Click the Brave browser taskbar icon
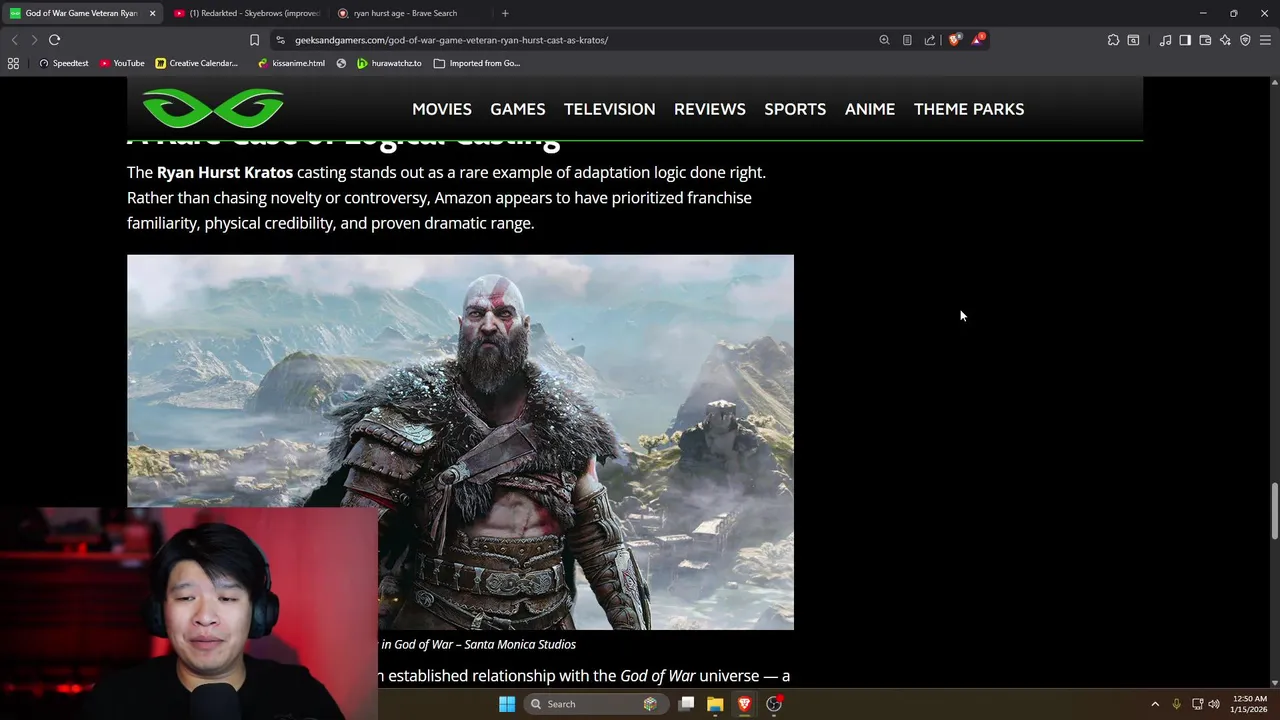This screenshot has width=1280, height=720. click(x=744, y=704)
